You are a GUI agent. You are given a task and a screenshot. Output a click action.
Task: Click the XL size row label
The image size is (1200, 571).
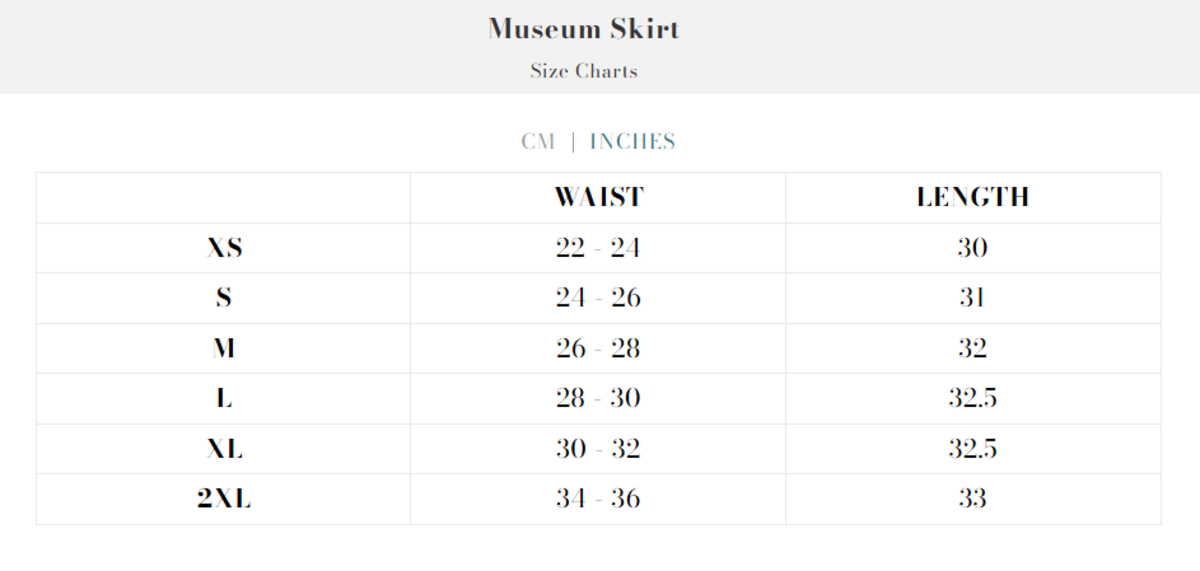224,449
